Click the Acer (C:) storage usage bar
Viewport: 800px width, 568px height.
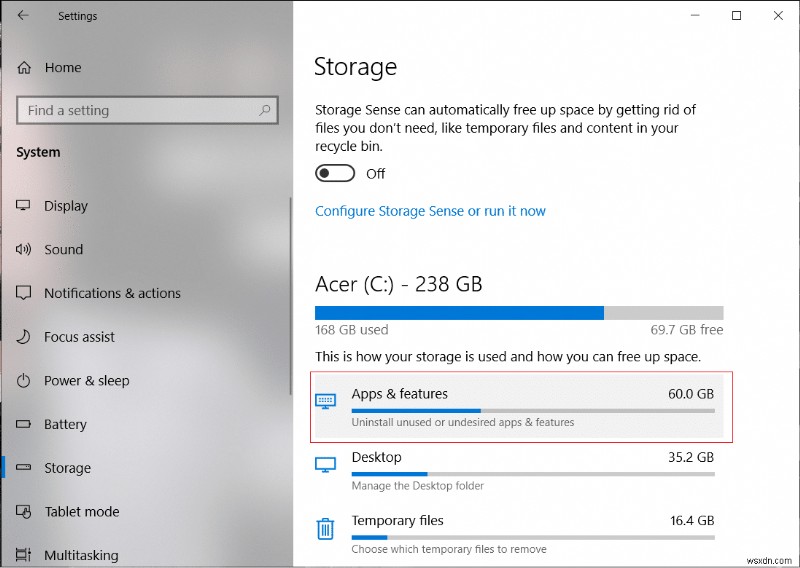click(x=519, y=312)
